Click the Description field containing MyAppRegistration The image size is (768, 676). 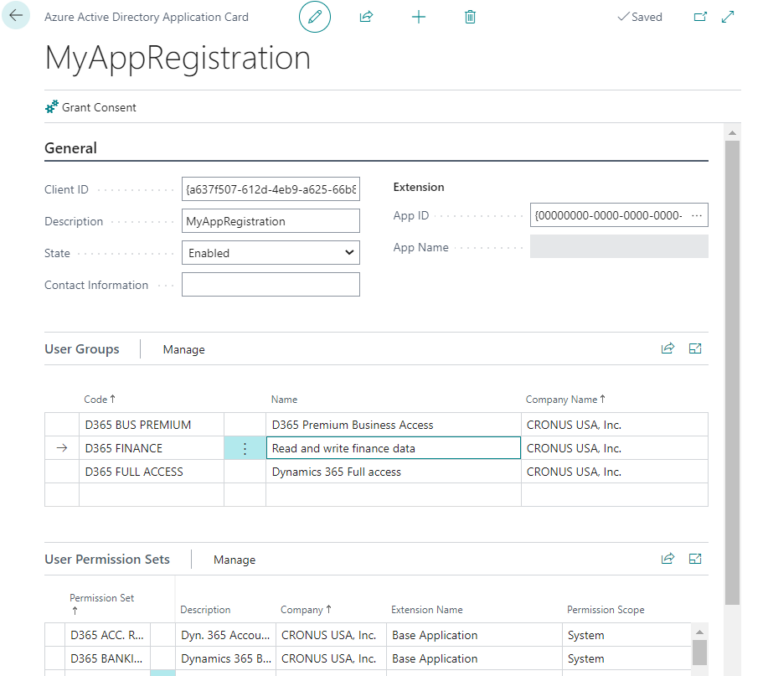[270, 221]
